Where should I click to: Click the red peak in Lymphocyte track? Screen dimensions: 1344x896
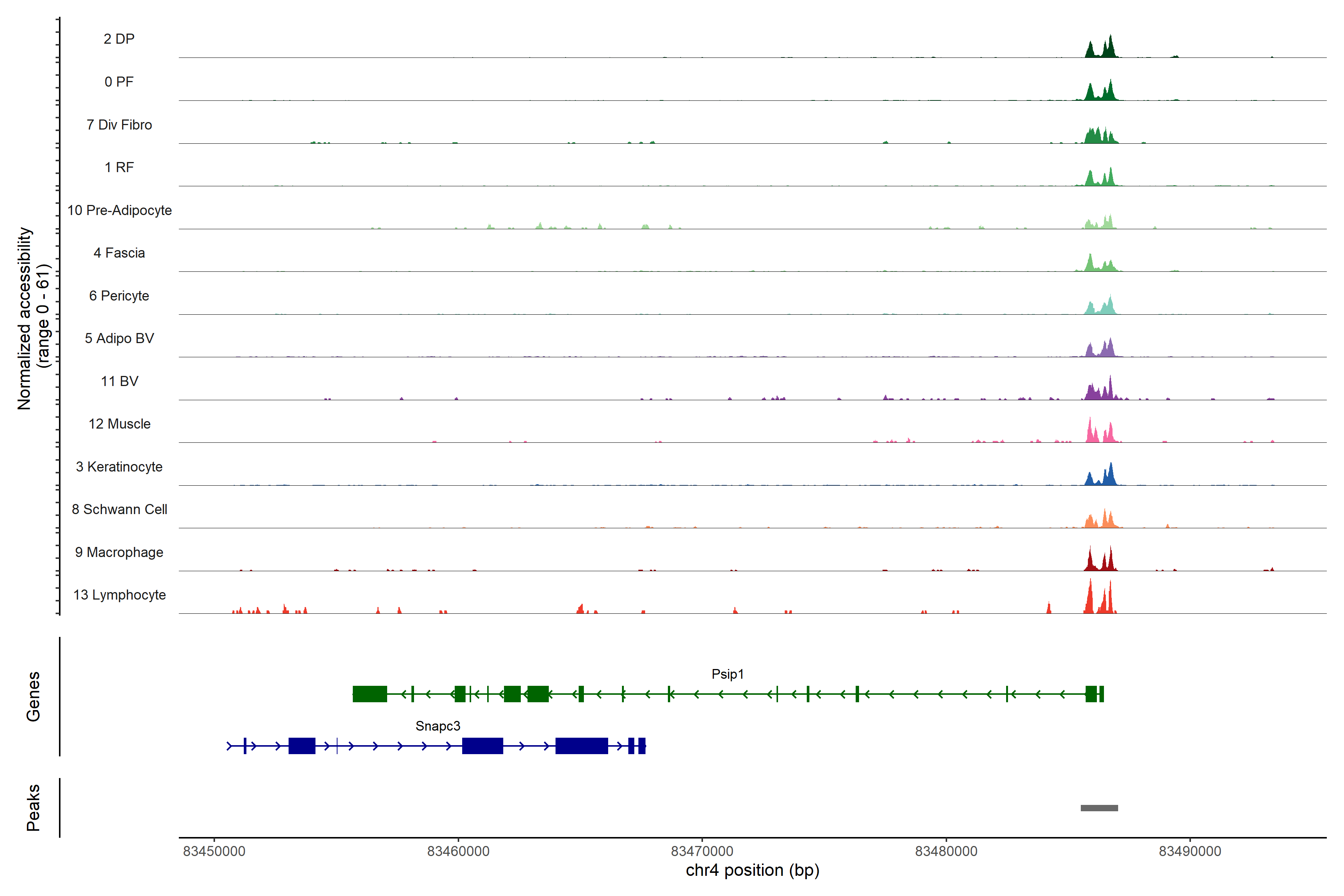pyautogui.click(x=1090, y=600)
